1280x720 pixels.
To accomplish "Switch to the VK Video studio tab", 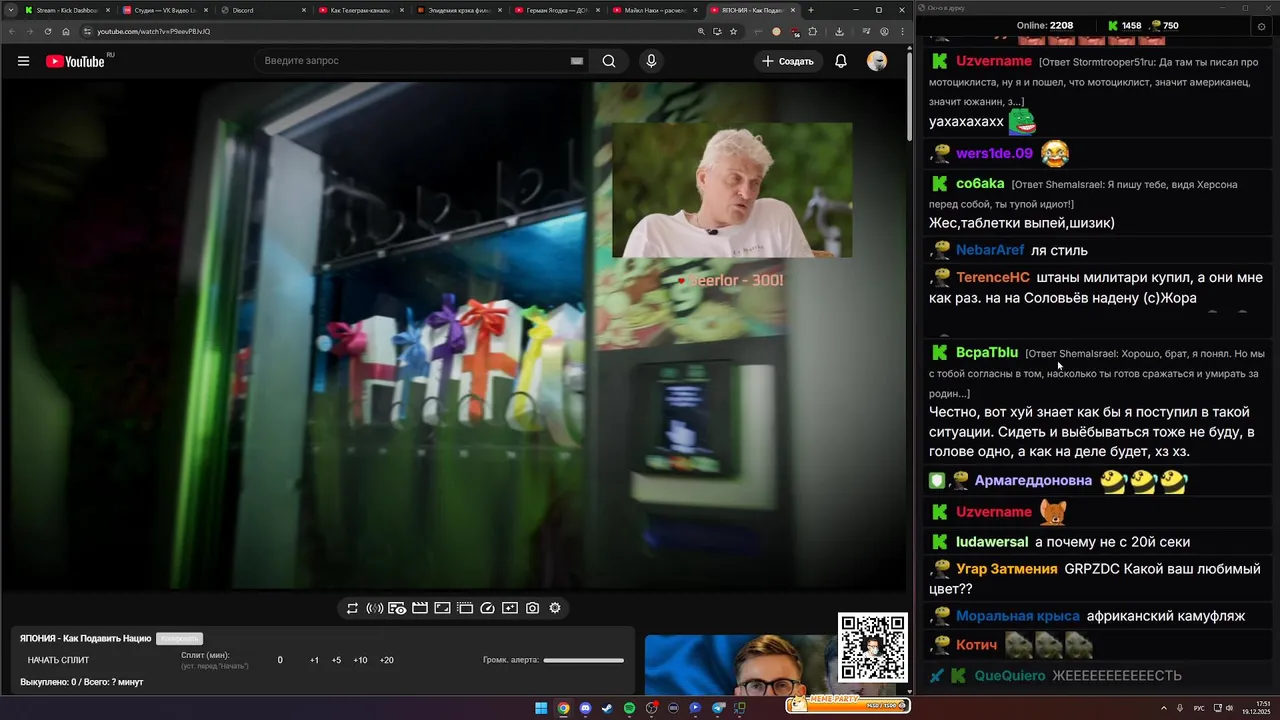I will coord(164,10).
